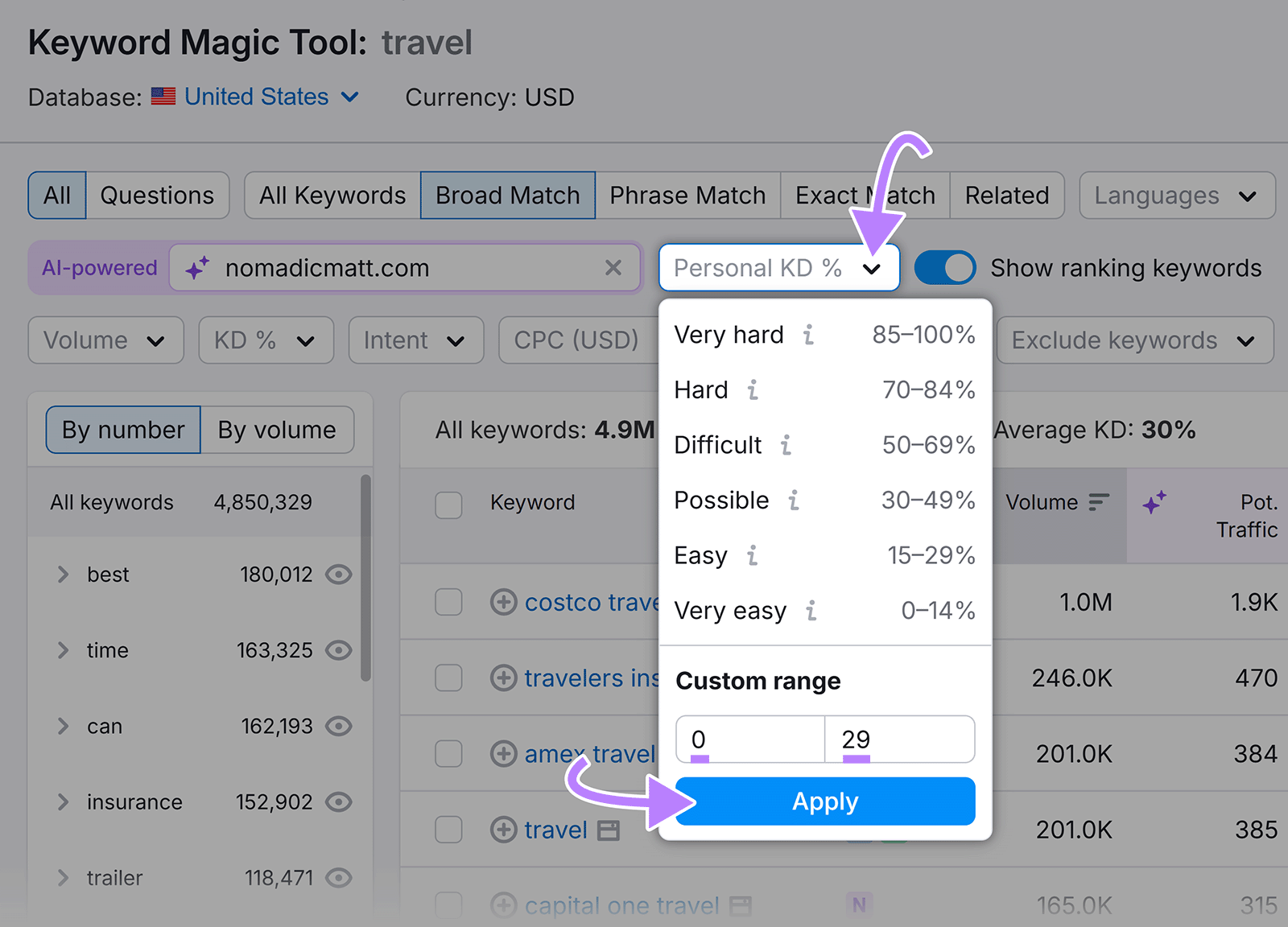Expand the costco travel keyword with plus icon

502,602
